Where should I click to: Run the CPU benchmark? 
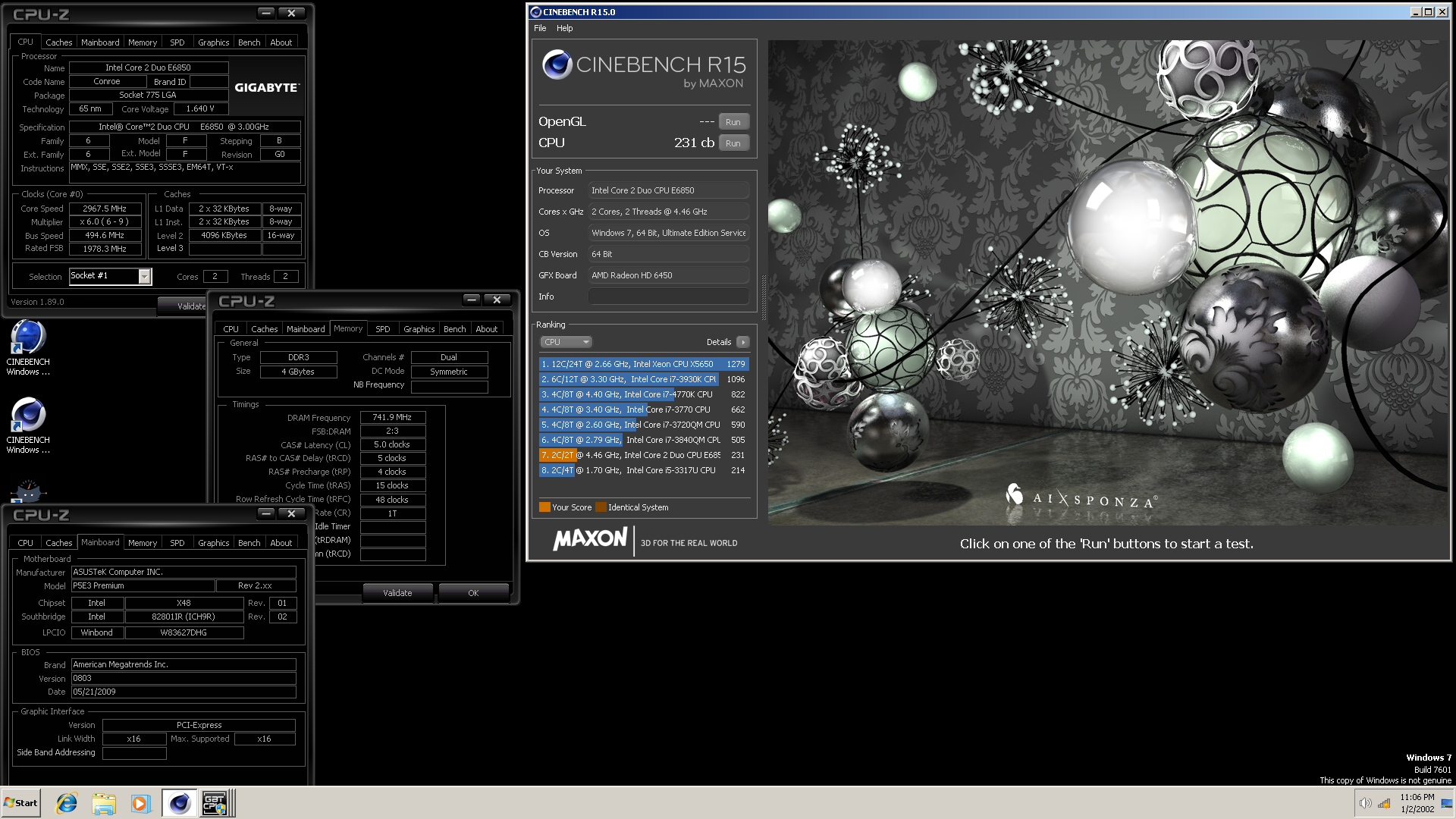pos(733,143)
